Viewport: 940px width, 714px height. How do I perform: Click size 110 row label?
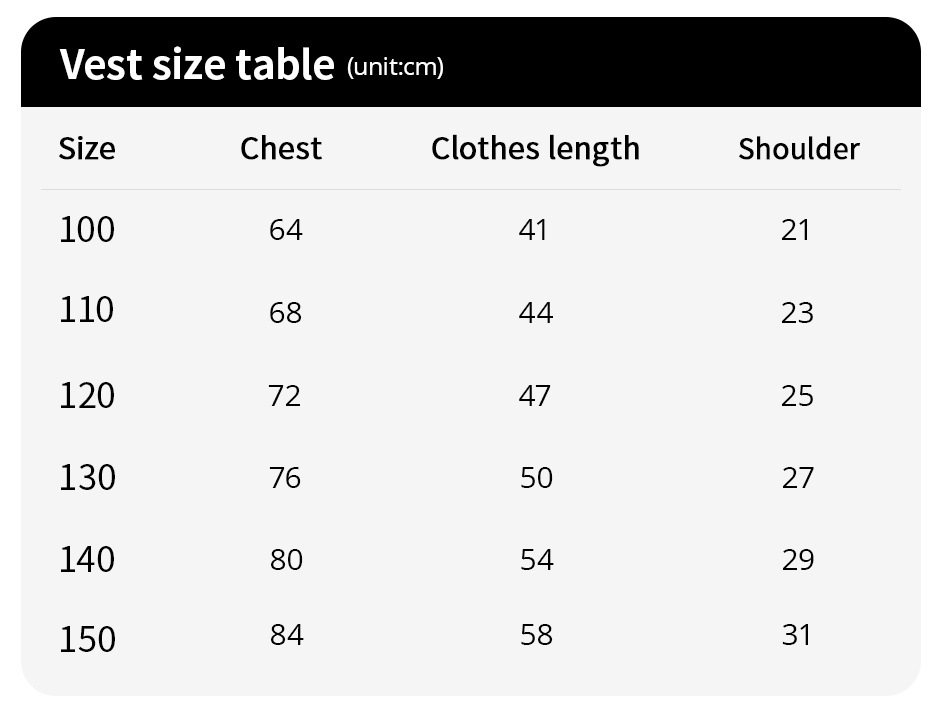(86, 311)
